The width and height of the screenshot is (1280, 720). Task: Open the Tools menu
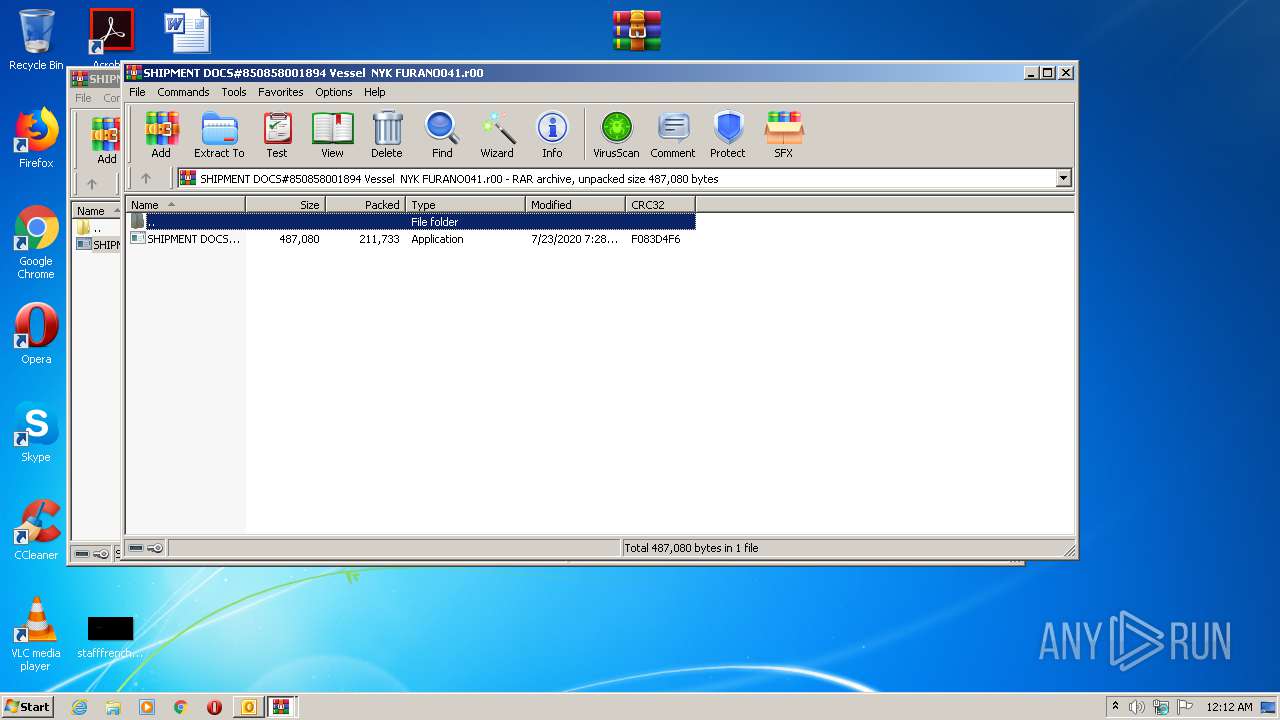coord(234,92)
